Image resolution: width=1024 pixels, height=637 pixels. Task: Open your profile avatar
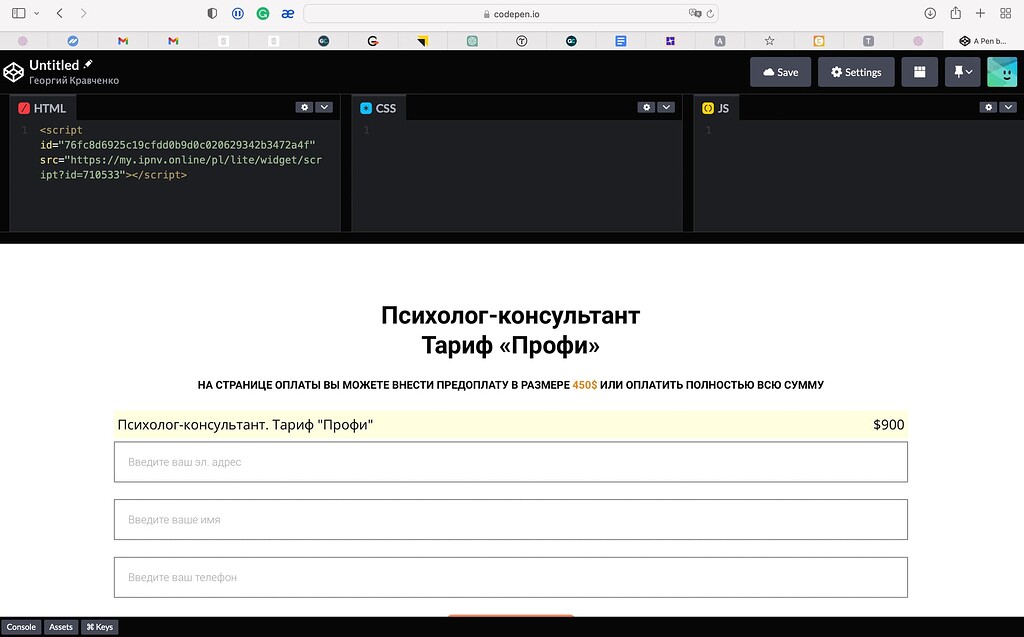click(x=1001, y=72)
